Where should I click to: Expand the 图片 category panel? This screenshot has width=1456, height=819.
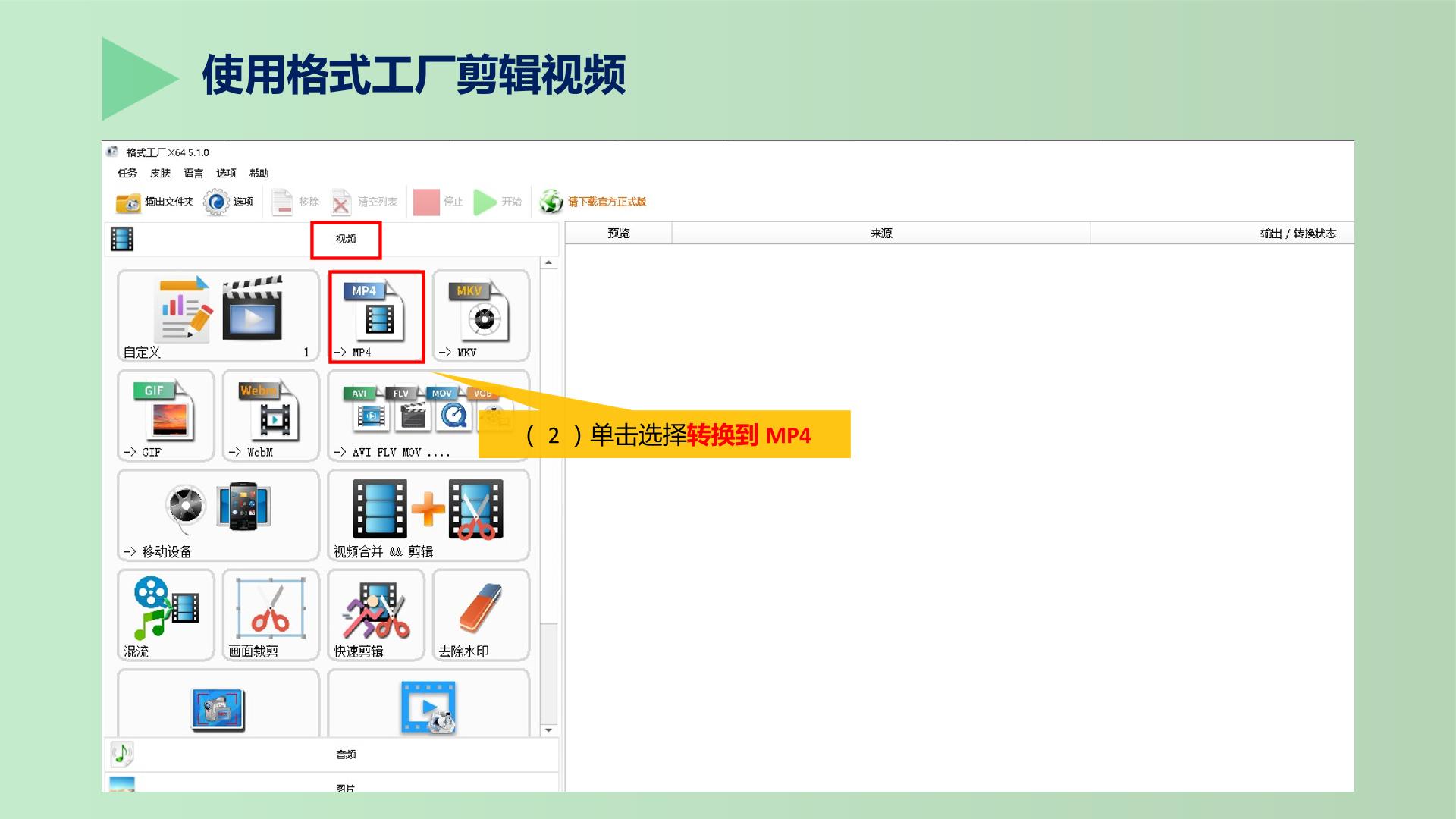click(x=331, y=783)
